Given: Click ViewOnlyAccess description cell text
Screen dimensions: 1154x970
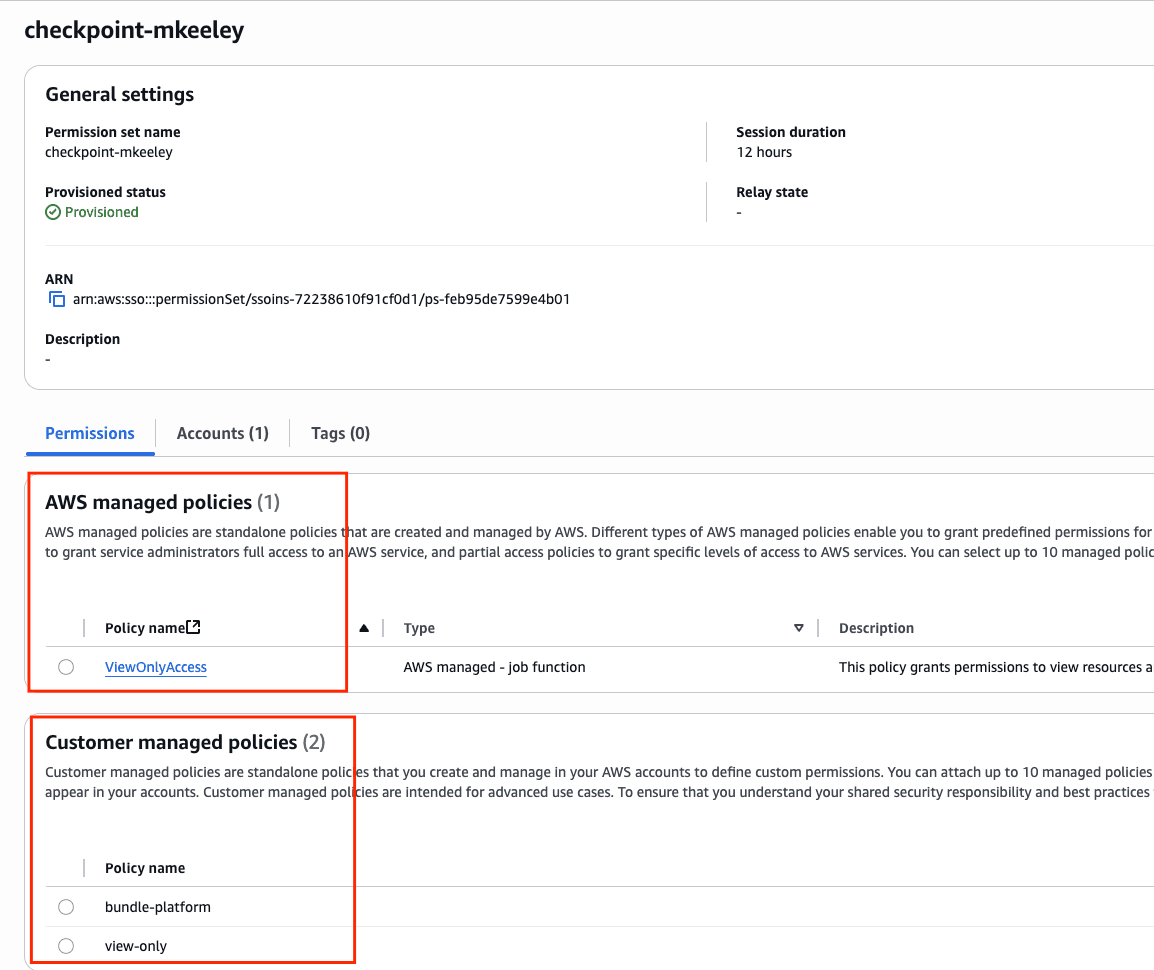Looking at the screenshot, I should tap(996, 668).
